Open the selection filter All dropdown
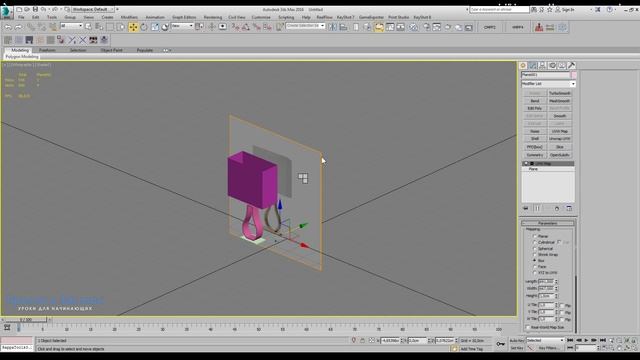This screenshot has width=640, height=360. 71,26
